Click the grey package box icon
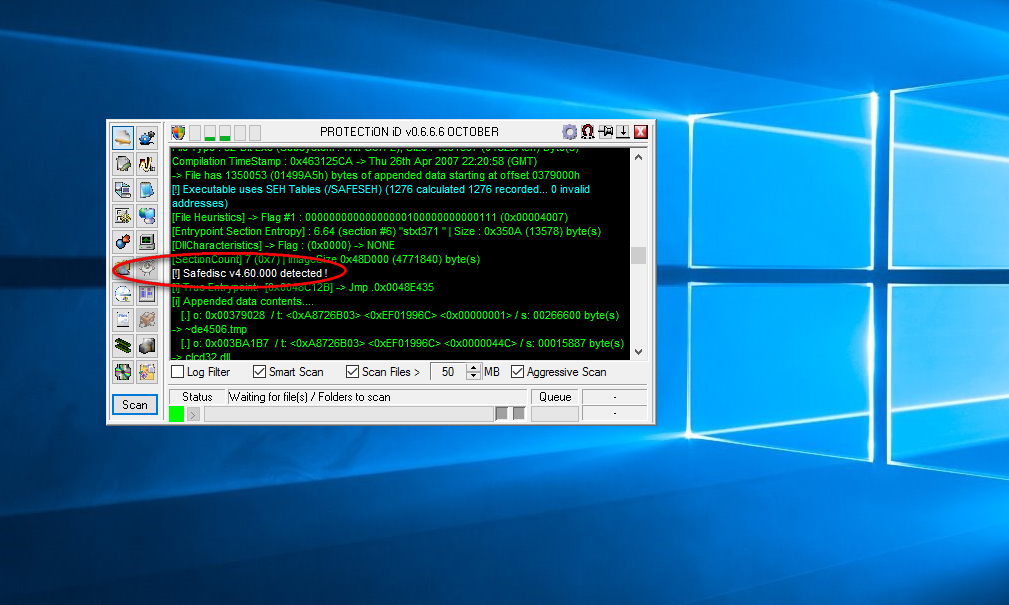 [147, 320]
